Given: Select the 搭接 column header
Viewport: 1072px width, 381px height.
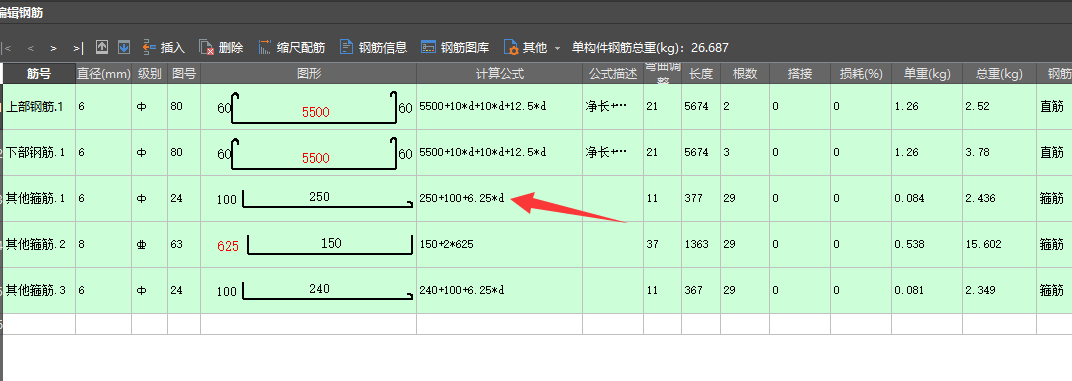Looking at the screenshot, I should click(x=799, y=74).
